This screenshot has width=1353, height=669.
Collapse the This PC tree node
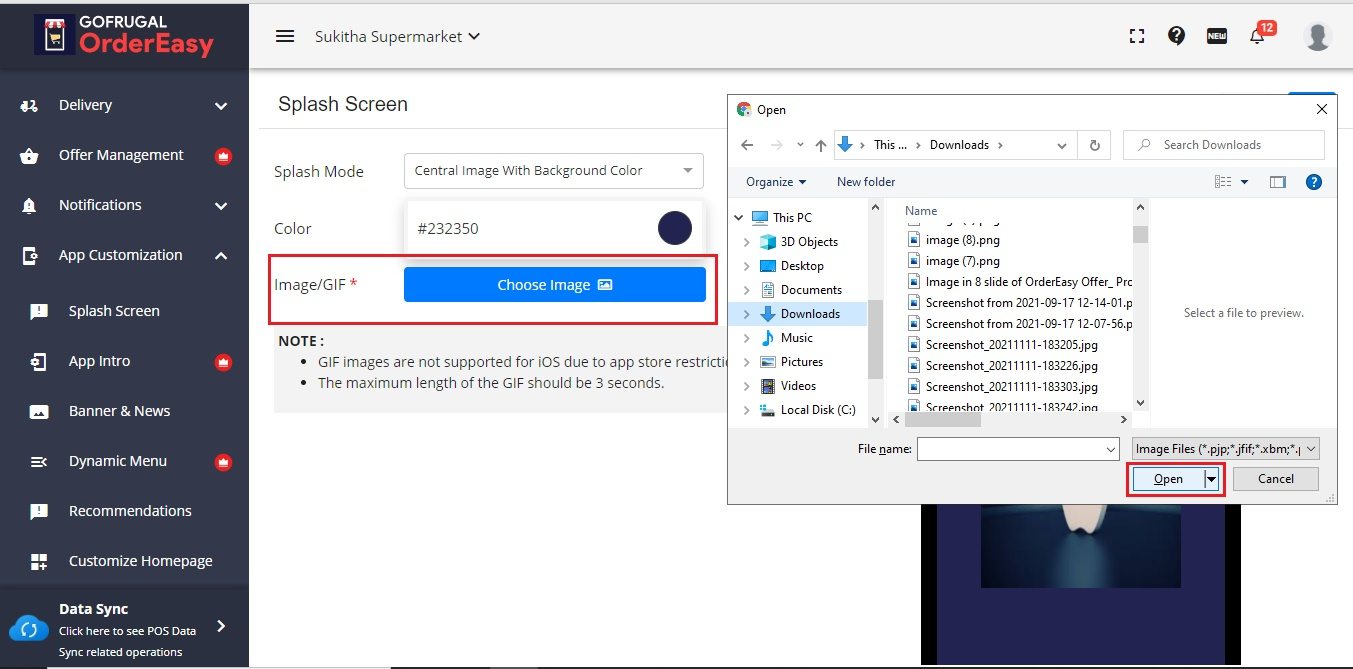pyautogui.click(x=739, y=218)
